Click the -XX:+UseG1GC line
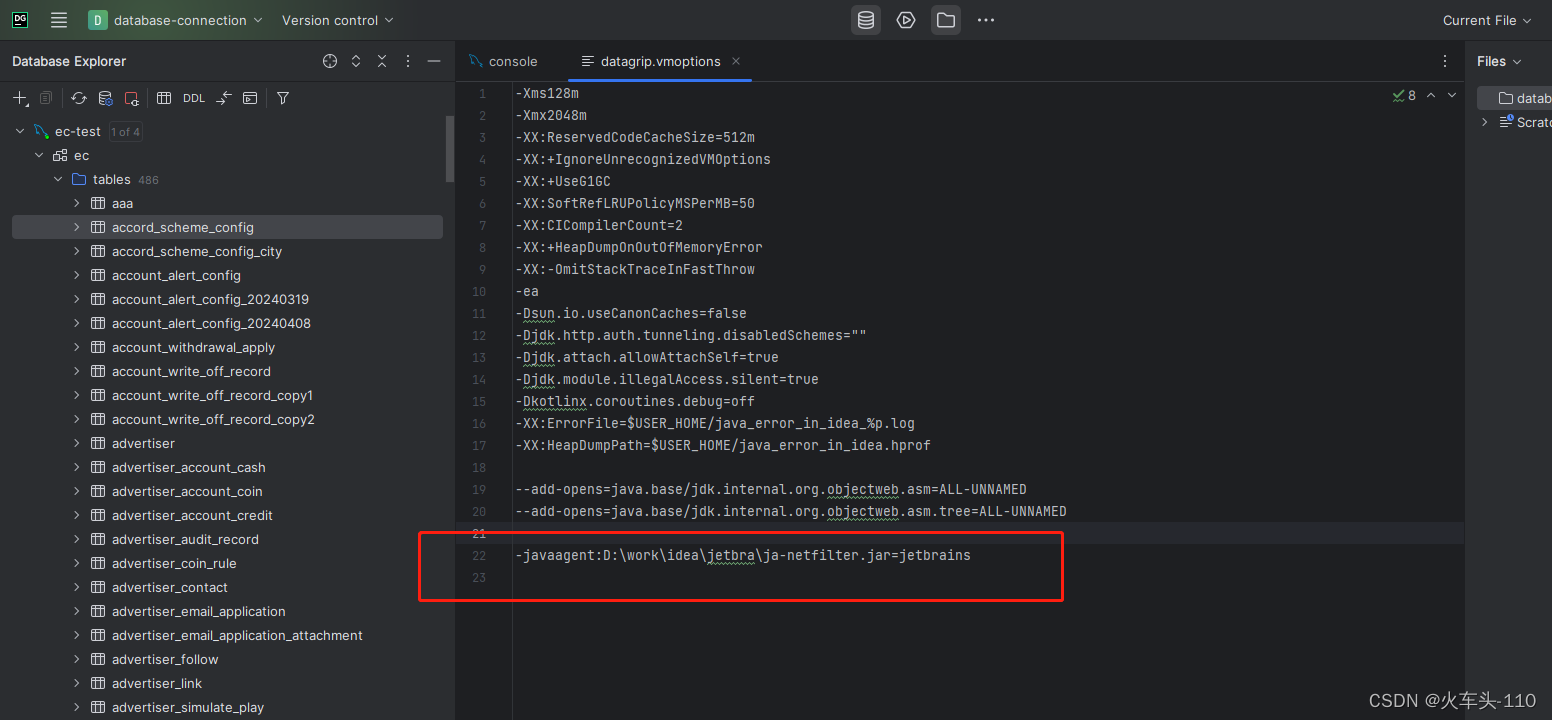 [x=563, y=181]
